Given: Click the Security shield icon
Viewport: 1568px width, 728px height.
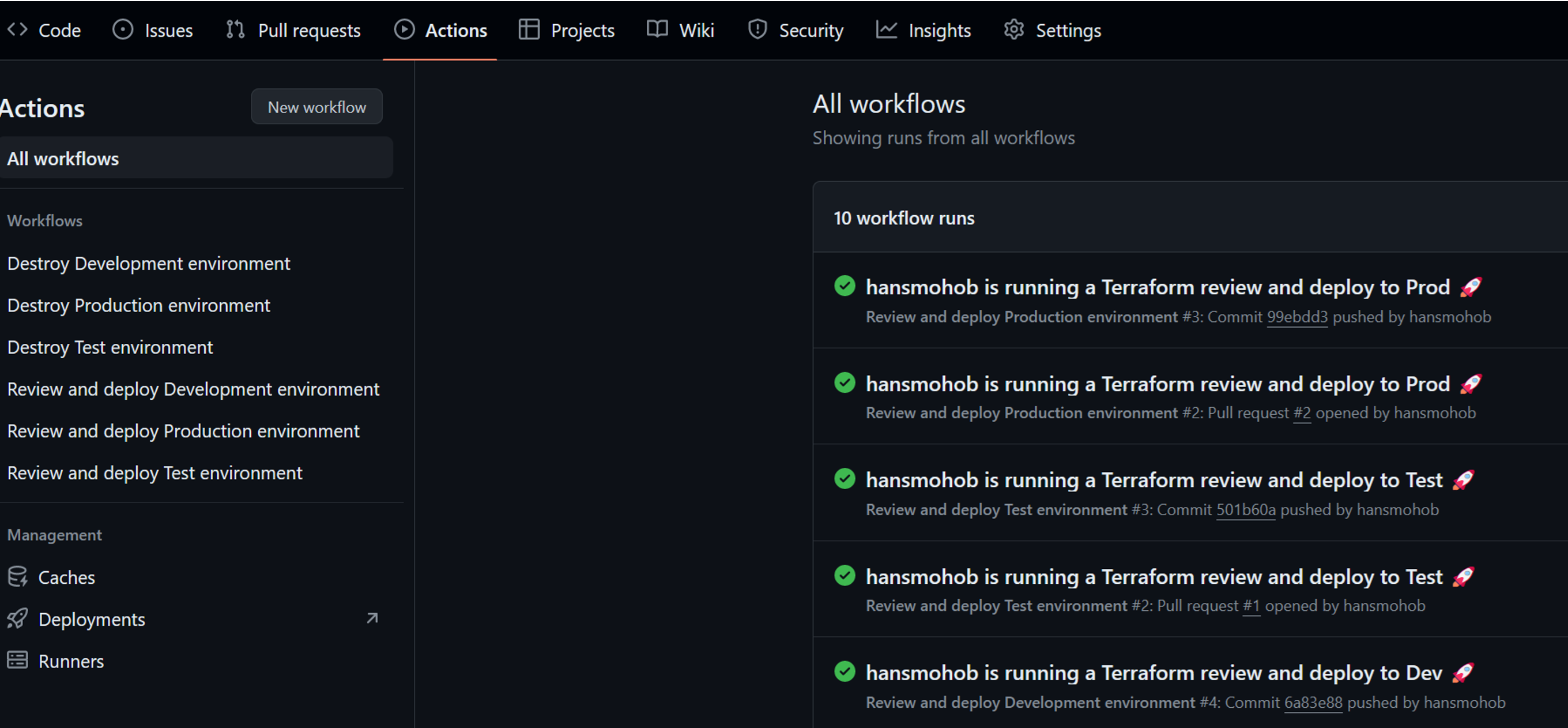Looking at the screenshot, I should click(x=756, y=29).
